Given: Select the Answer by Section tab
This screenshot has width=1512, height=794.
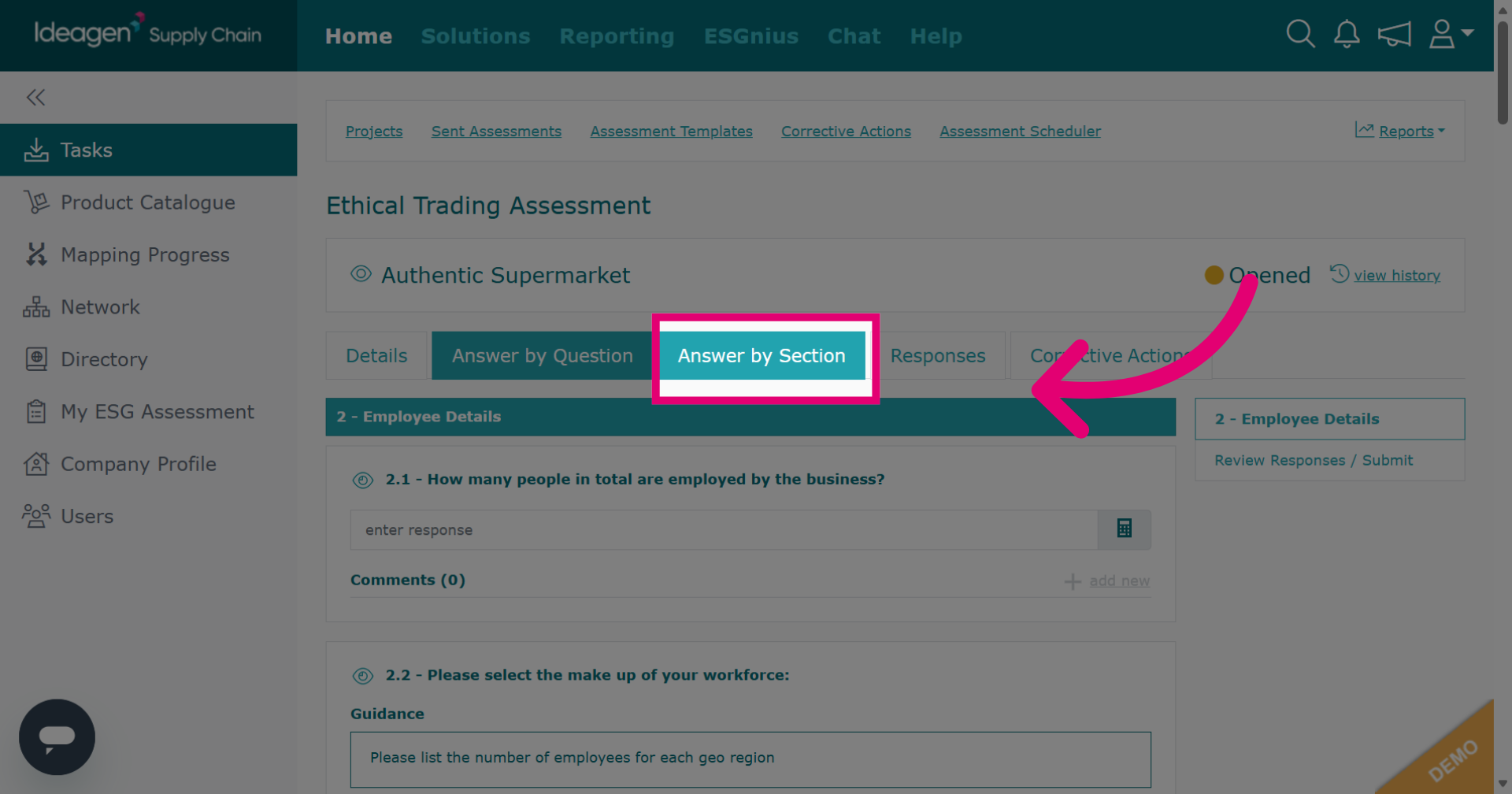Looking at the screenshot, I should click(762, 355).
